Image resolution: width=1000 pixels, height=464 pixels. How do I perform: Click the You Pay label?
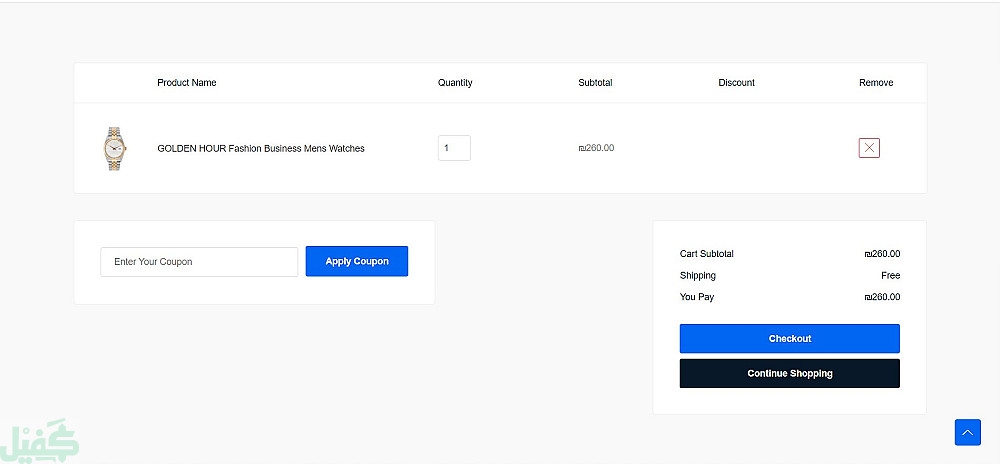(697, 297)
